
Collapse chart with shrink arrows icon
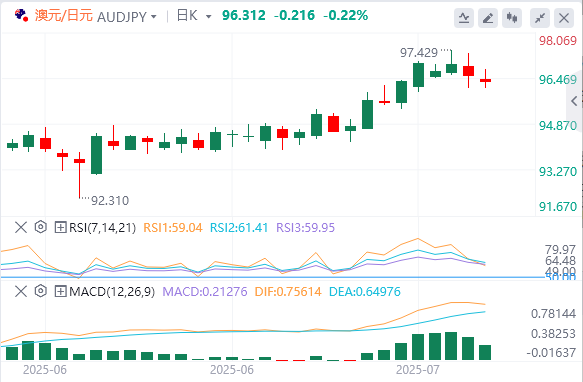[x=540, y=17]
